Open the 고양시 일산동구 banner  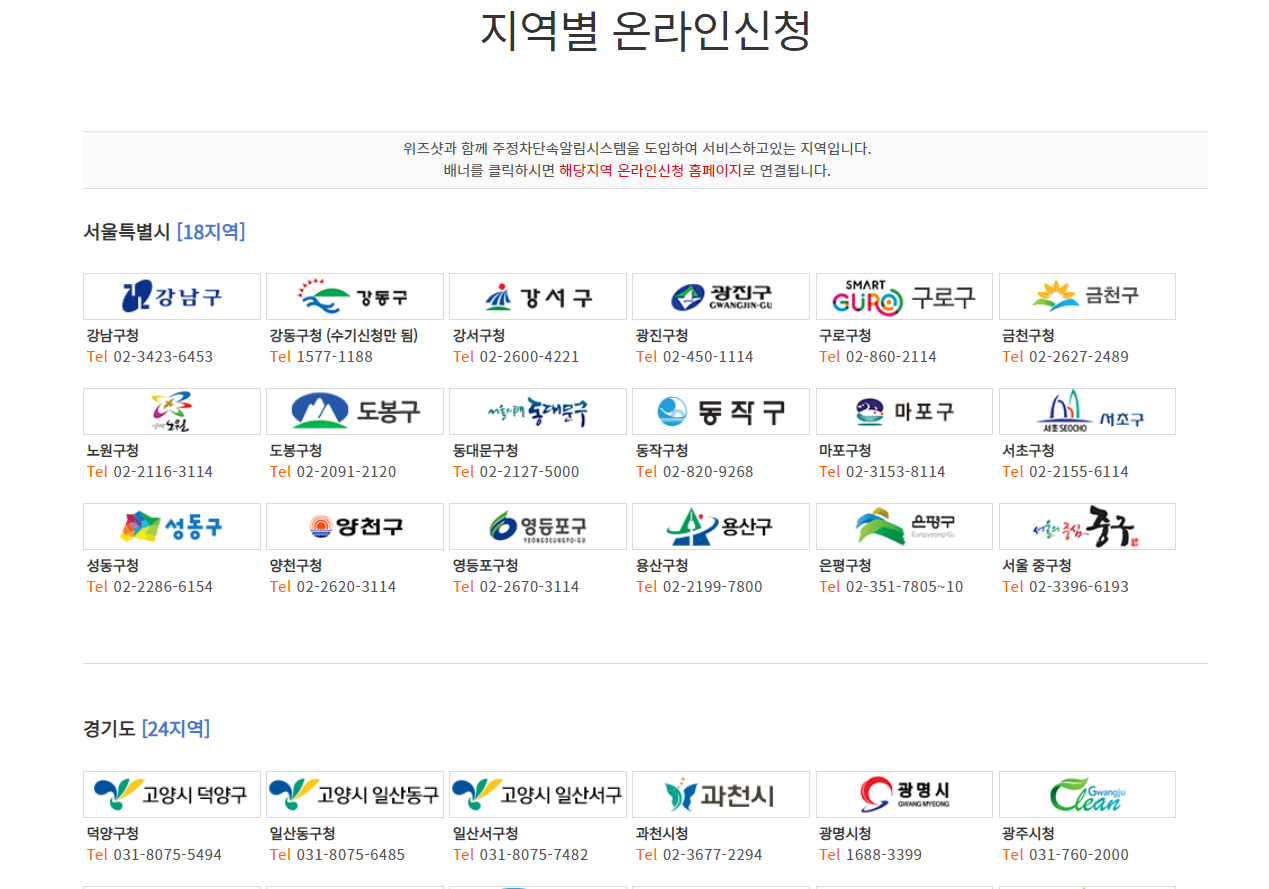point(355,794)
